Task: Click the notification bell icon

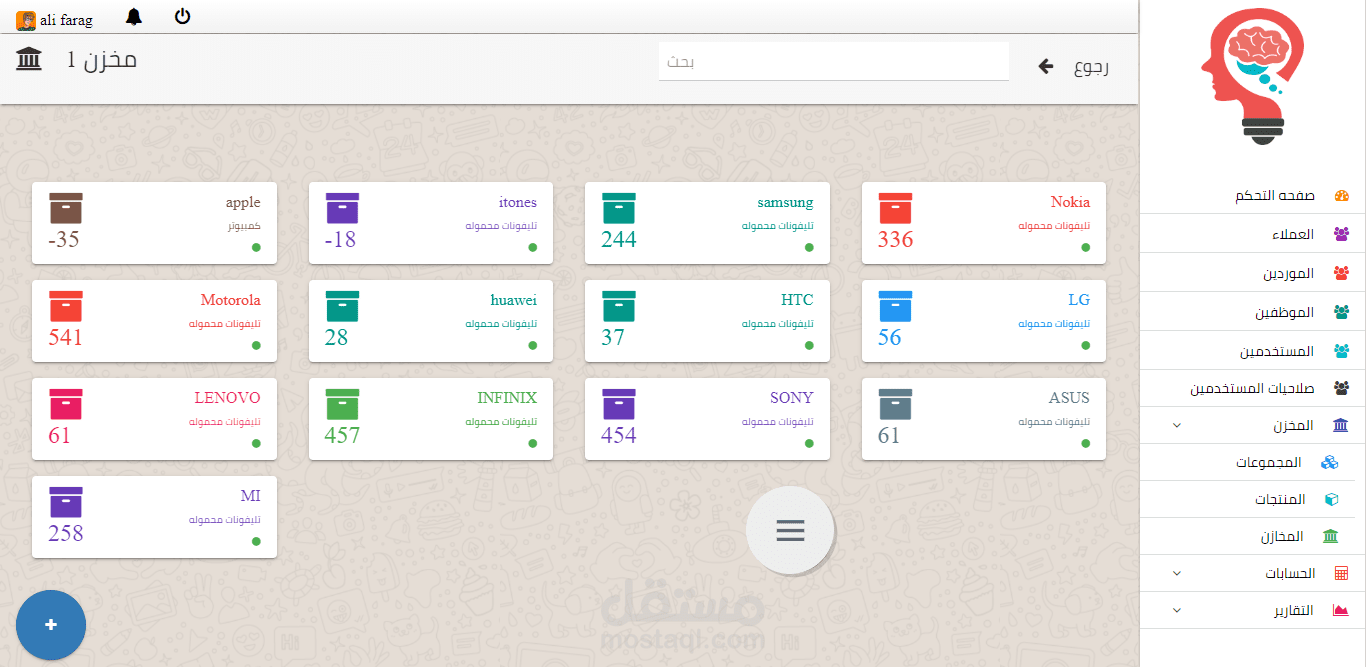Action: [x=134, y=16]
